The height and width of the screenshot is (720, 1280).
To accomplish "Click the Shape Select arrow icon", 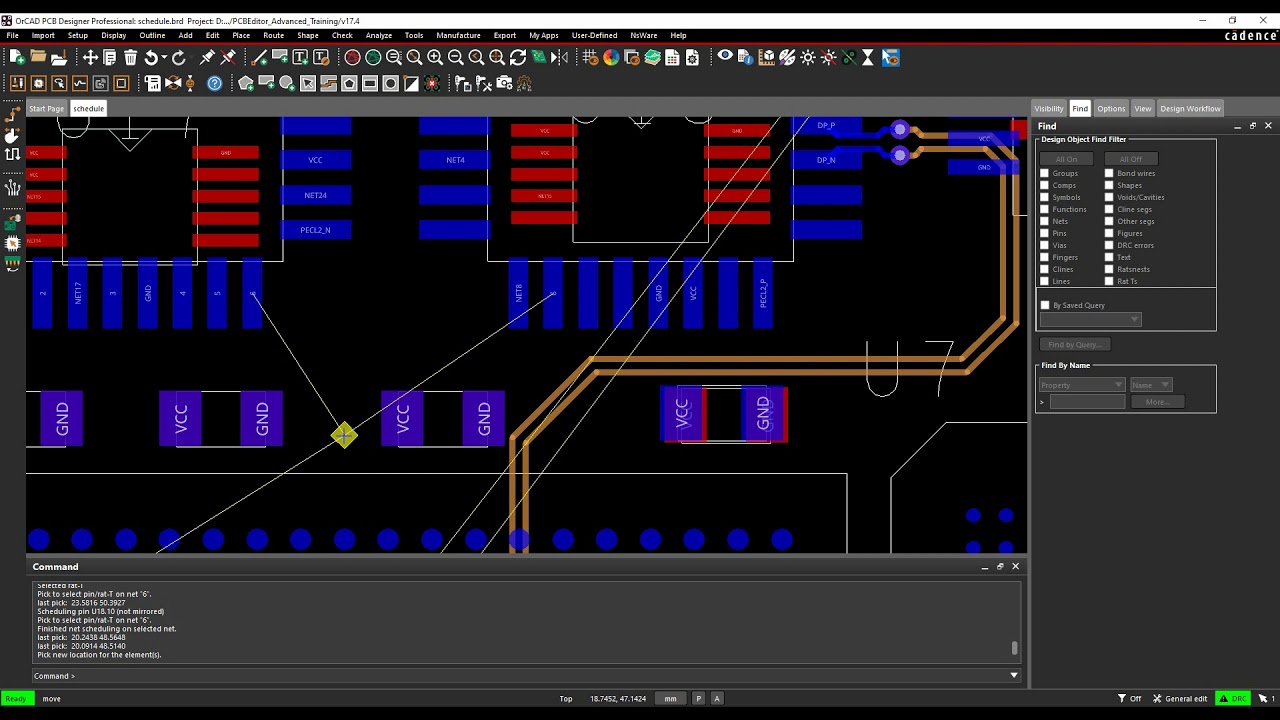I will [308, 83].
